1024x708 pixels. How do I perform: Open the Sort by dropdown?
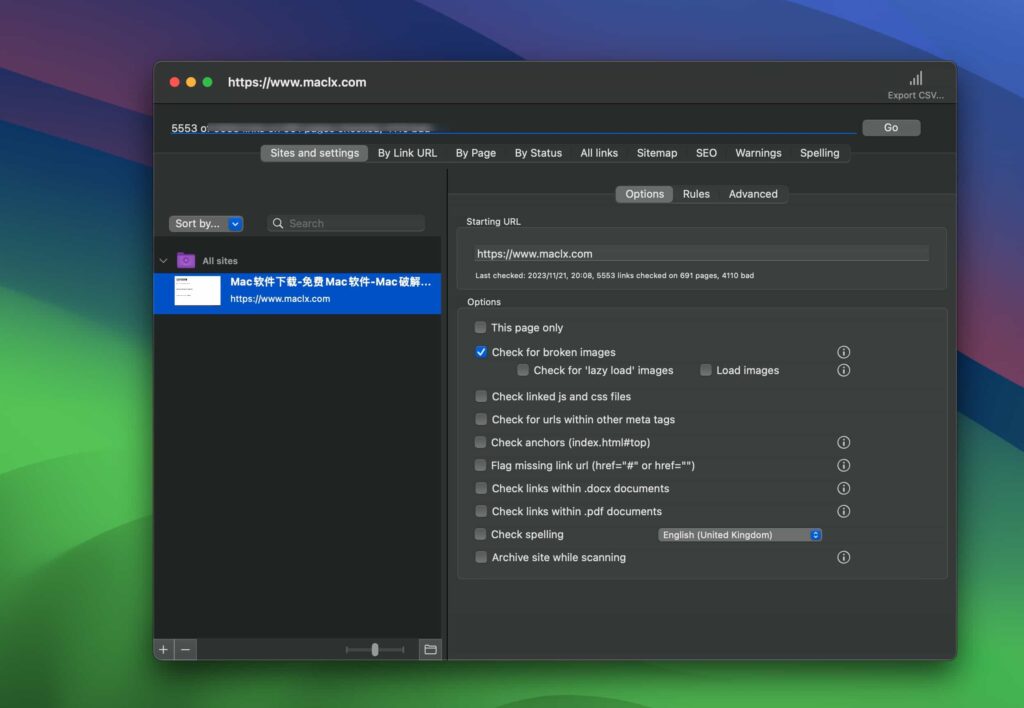206,224
